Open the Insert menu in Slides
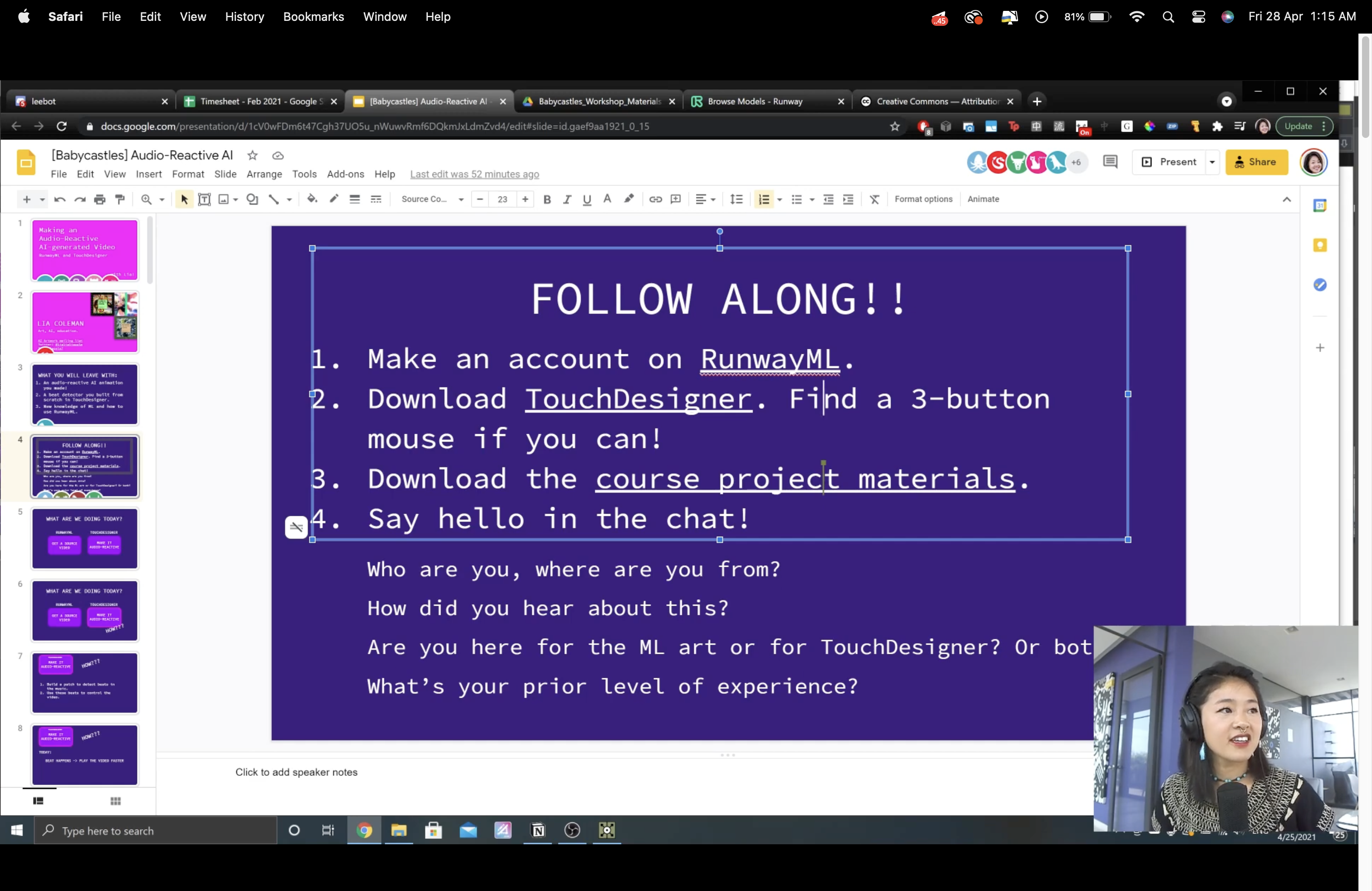 149,174
